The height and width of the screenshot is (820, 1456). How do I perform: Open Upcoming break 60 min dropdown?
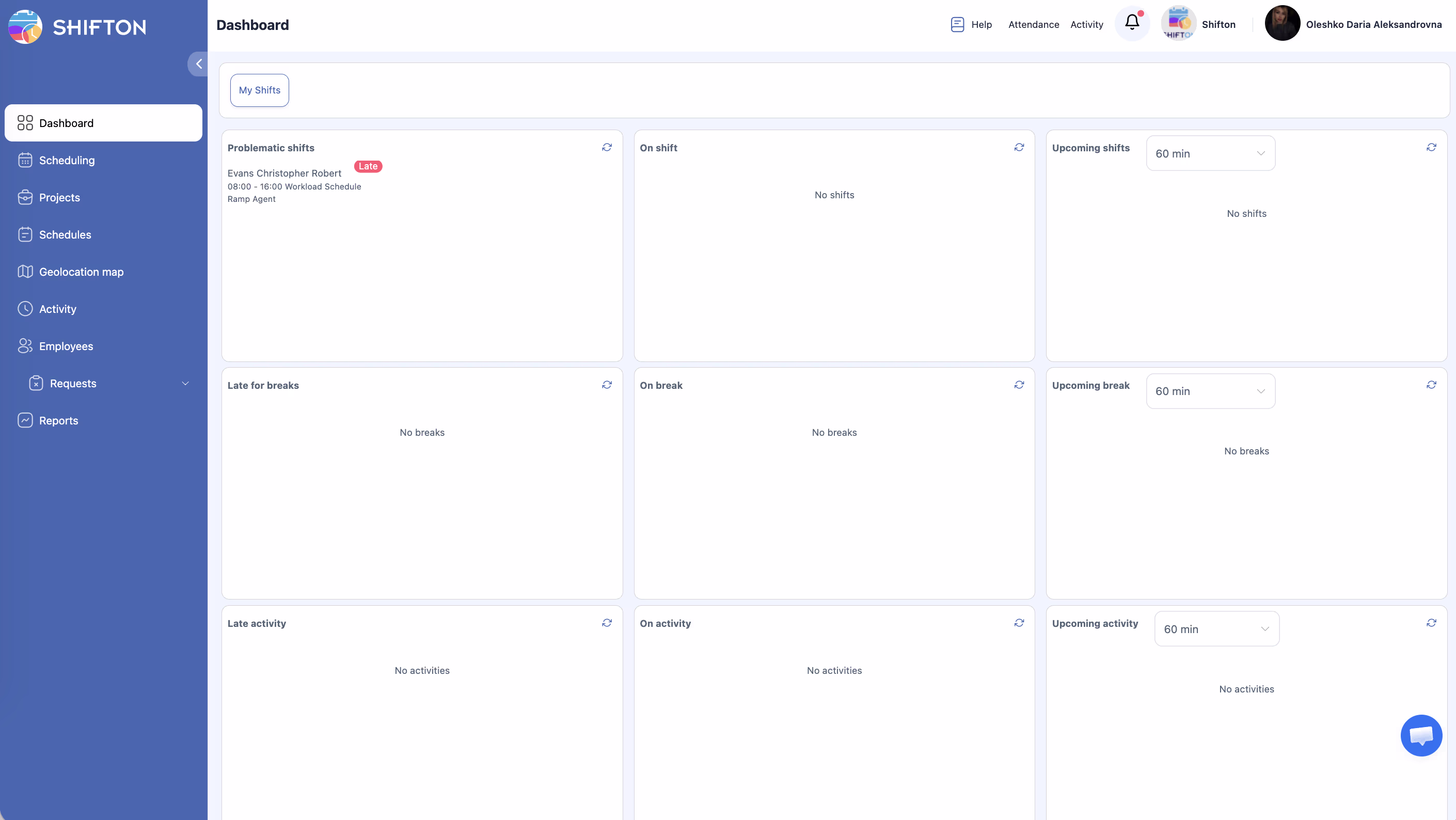(x=1210, y=391)
